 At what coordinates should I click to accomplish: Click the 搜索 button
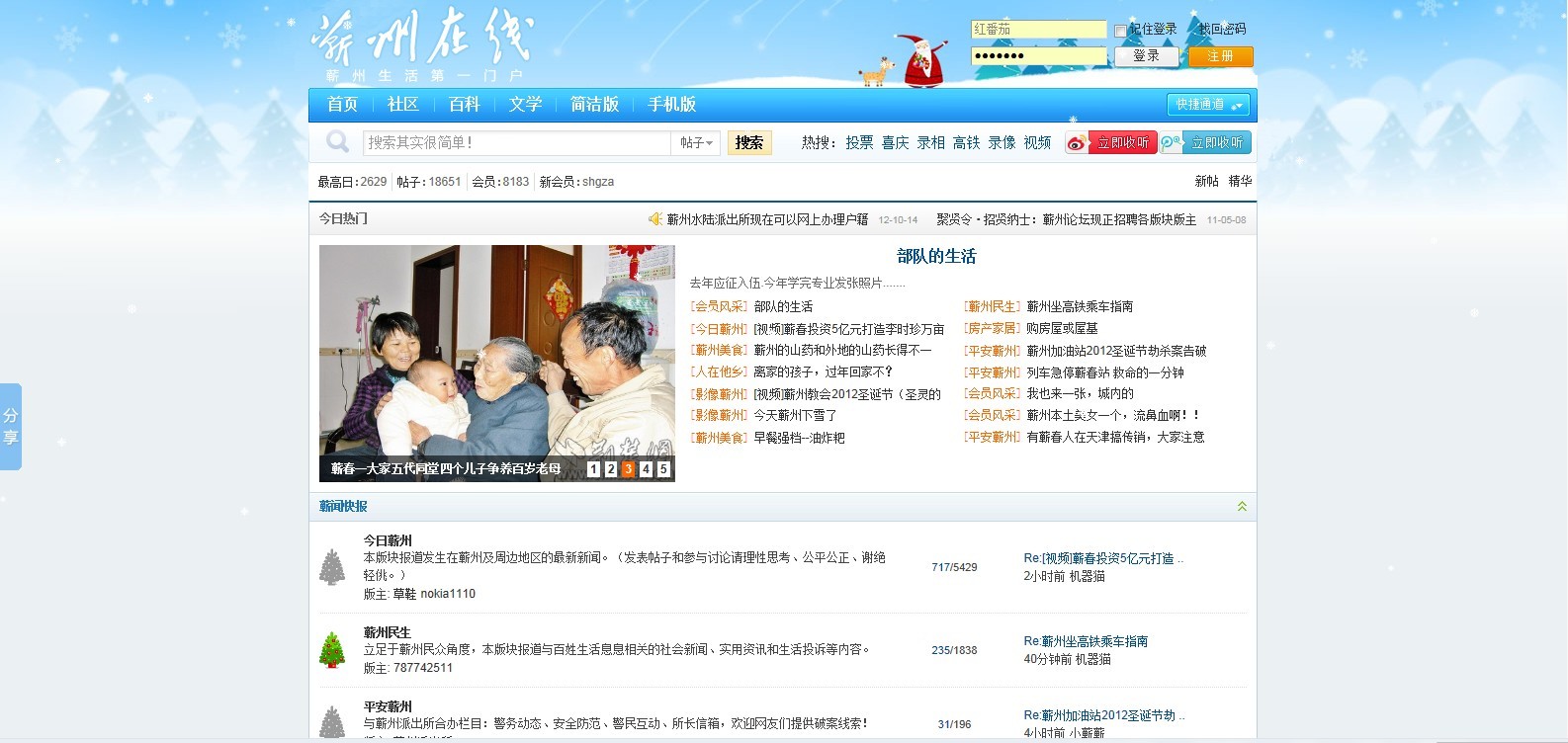click(x=749, y=143)
